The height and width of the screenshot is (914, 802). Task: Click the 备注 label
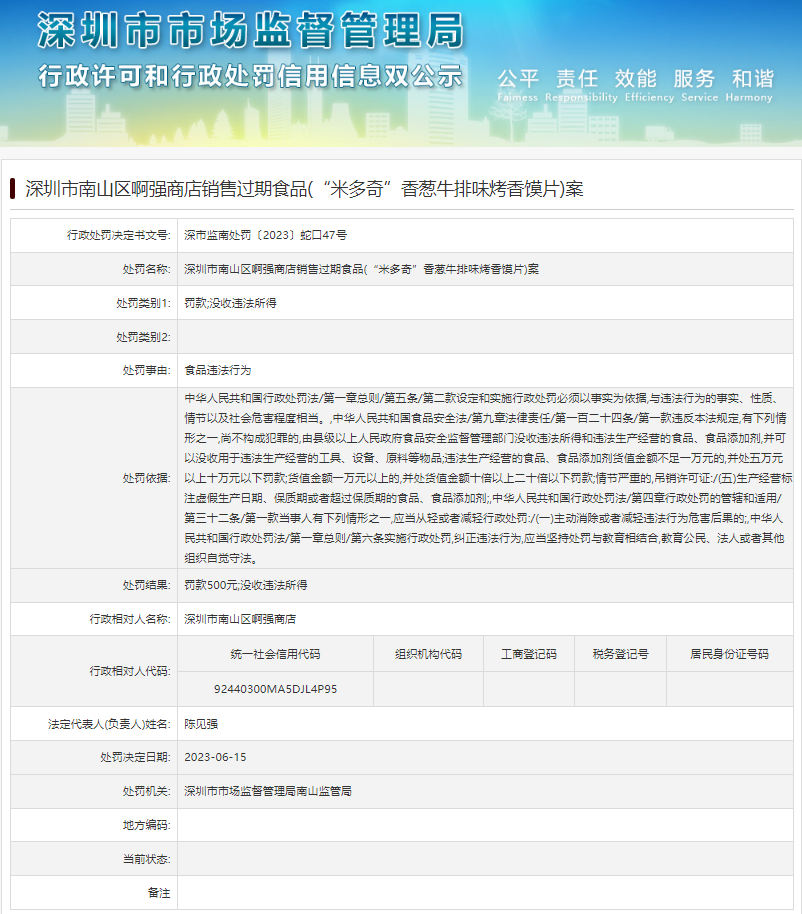(x=159, y=892)
